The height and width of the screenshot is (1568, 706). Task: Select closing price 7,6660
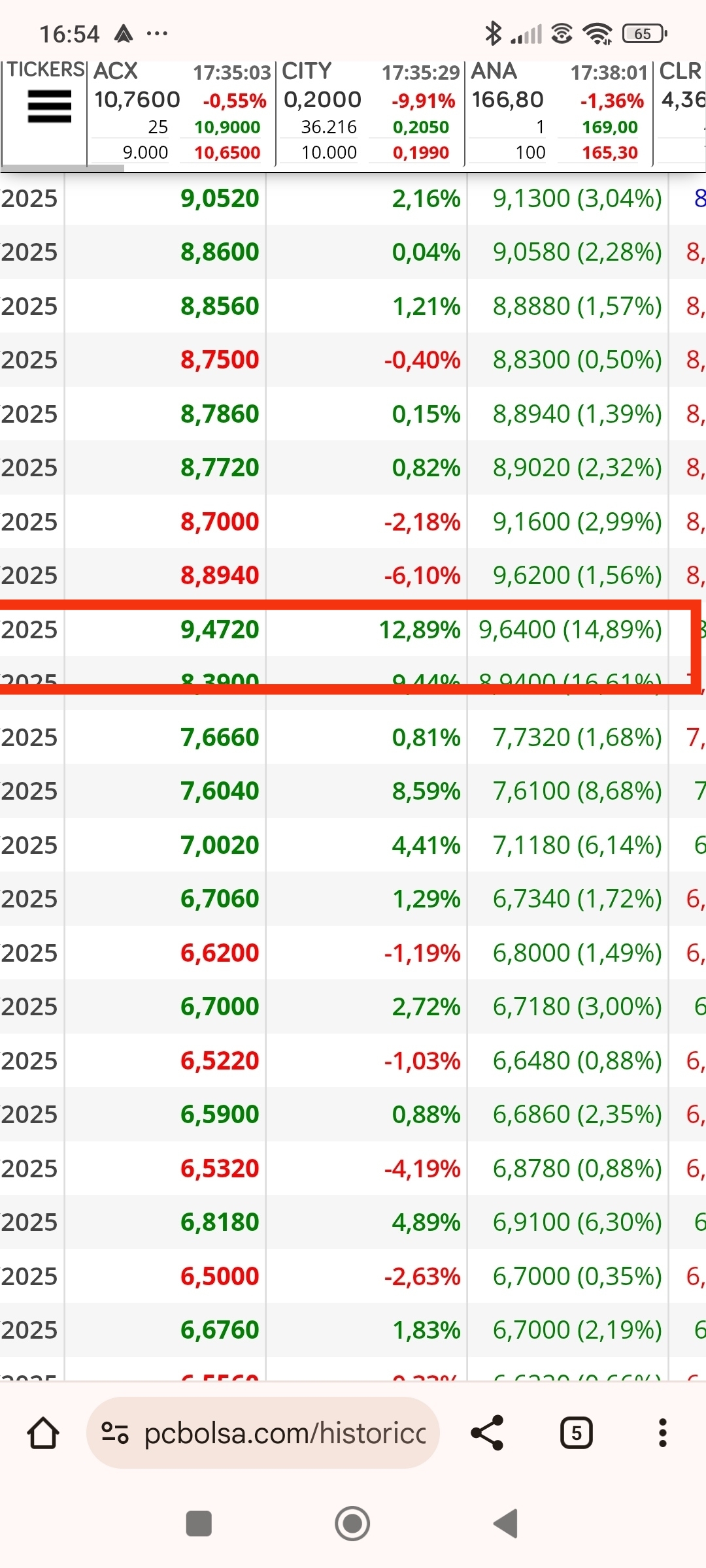coord(220,737)
